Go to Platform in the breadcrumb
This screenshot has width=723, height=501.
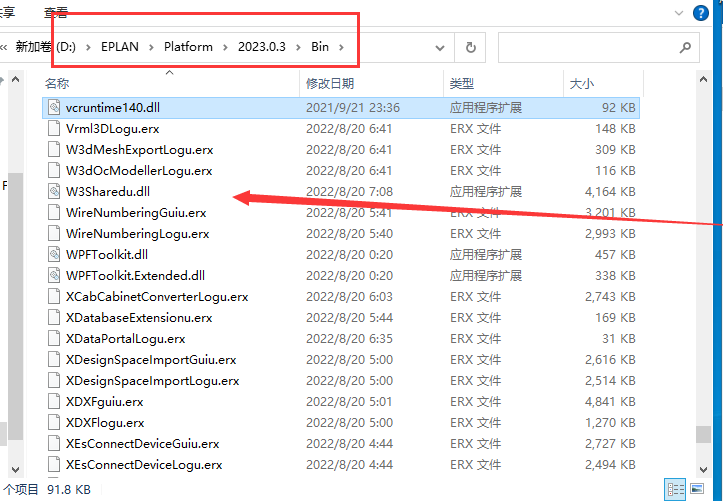click(188, 47)
